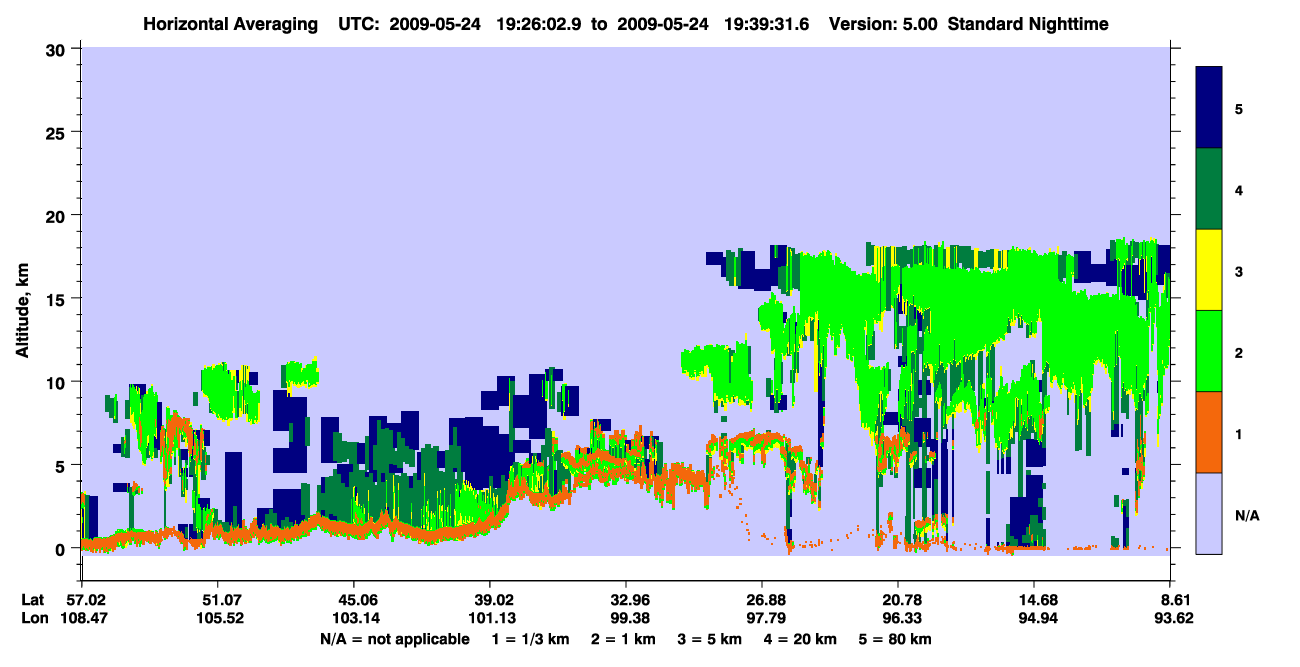
Task: Click legend entry '1 = 1/3 km'
Action: pyautogui.click(x=531, y=639)
